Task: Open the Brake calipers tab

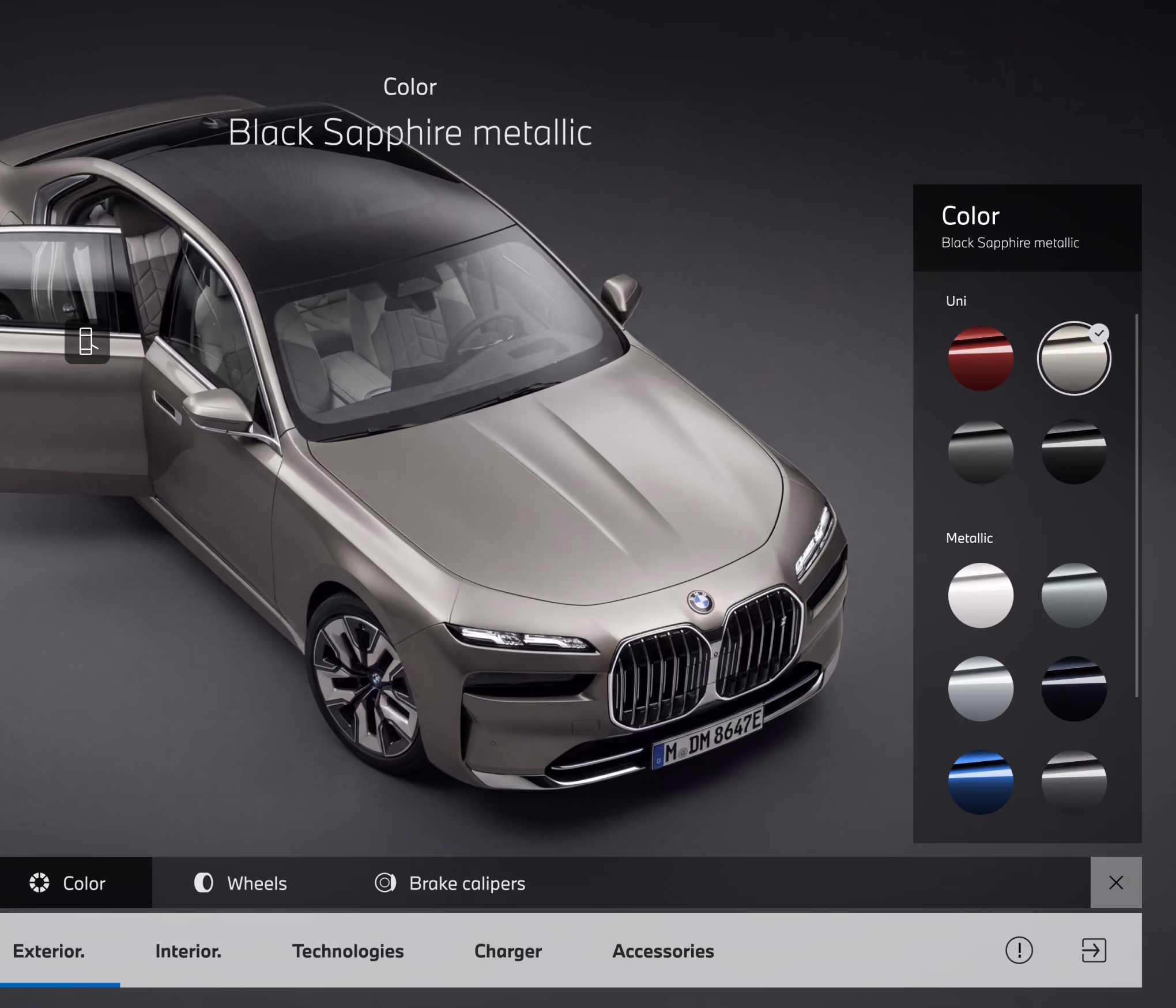Action: tap(450, 883)
